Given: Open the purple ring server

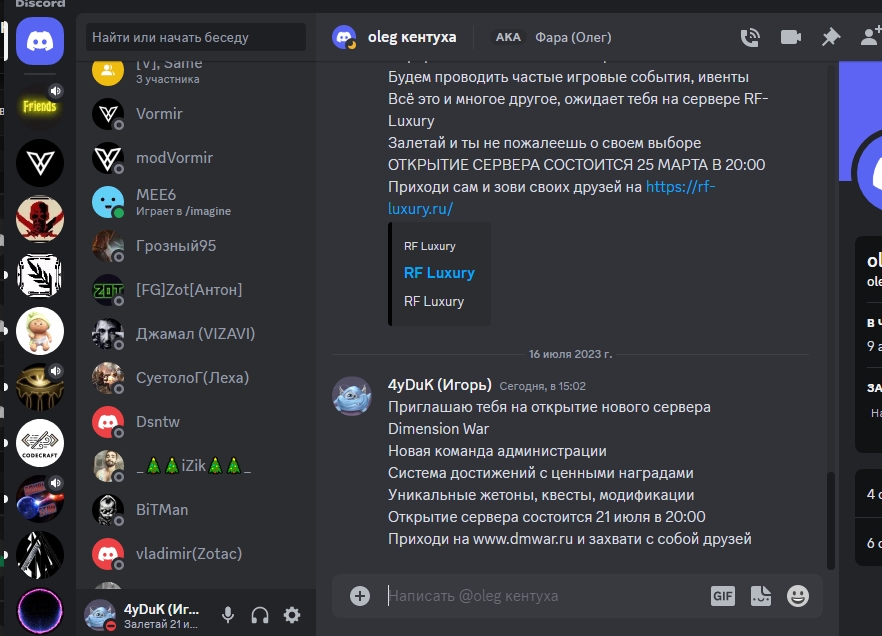Looking at the screenshot, I should (39, 611).
